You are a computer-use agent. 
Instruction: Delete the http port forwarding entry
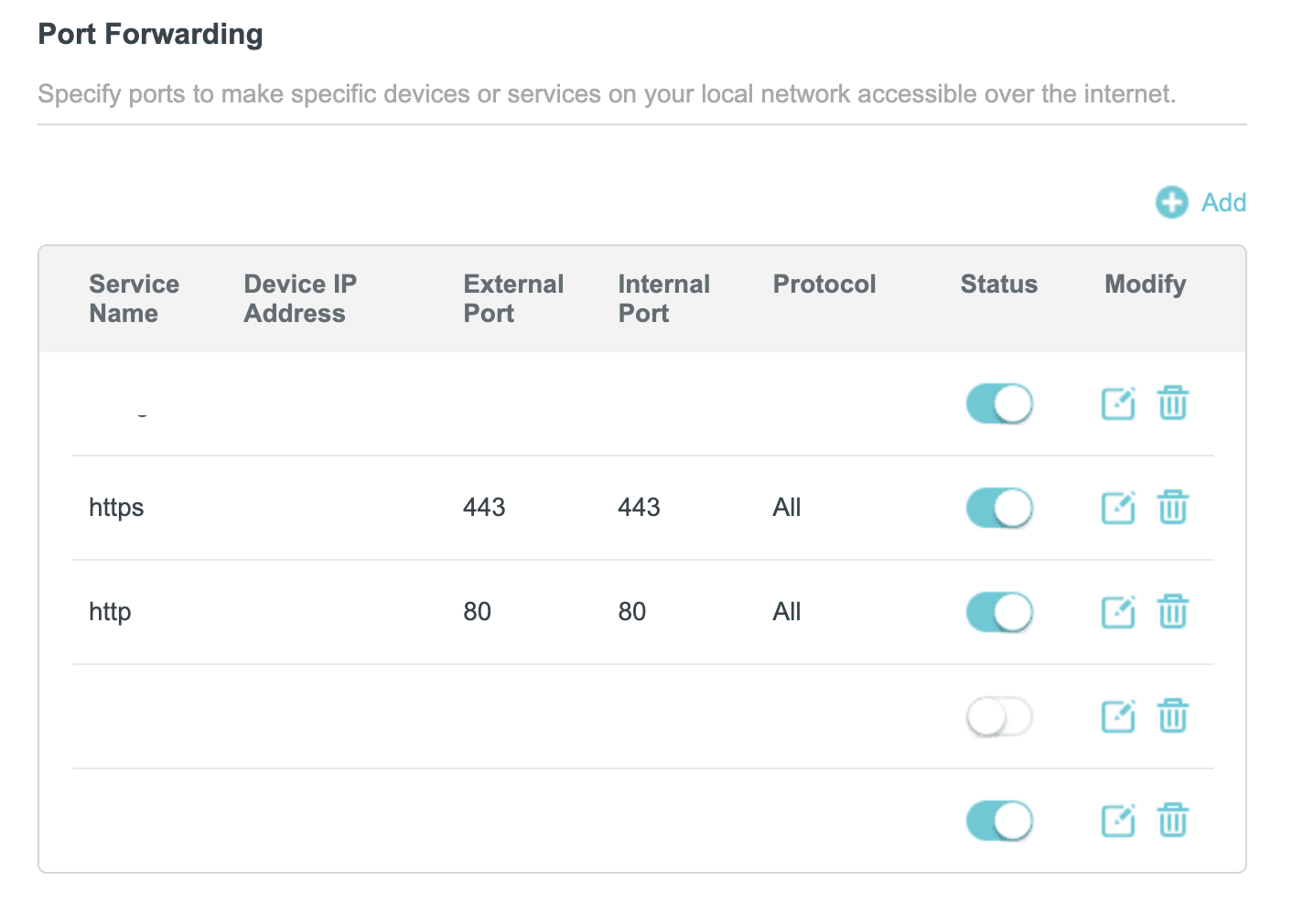tap(1172, 612)
